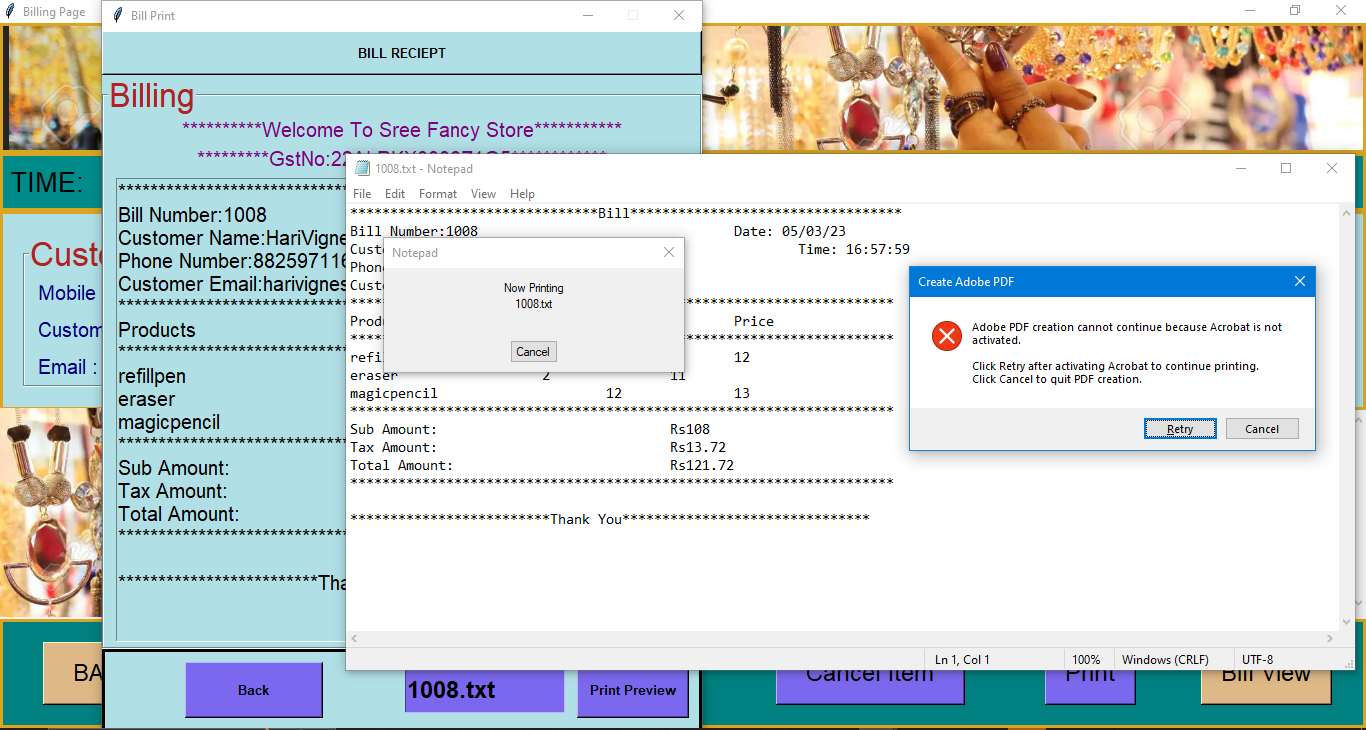Cancel printing of 1008.txt
Screen dimensions: 1366x730
pyautogui.click(x=533, y=351)
